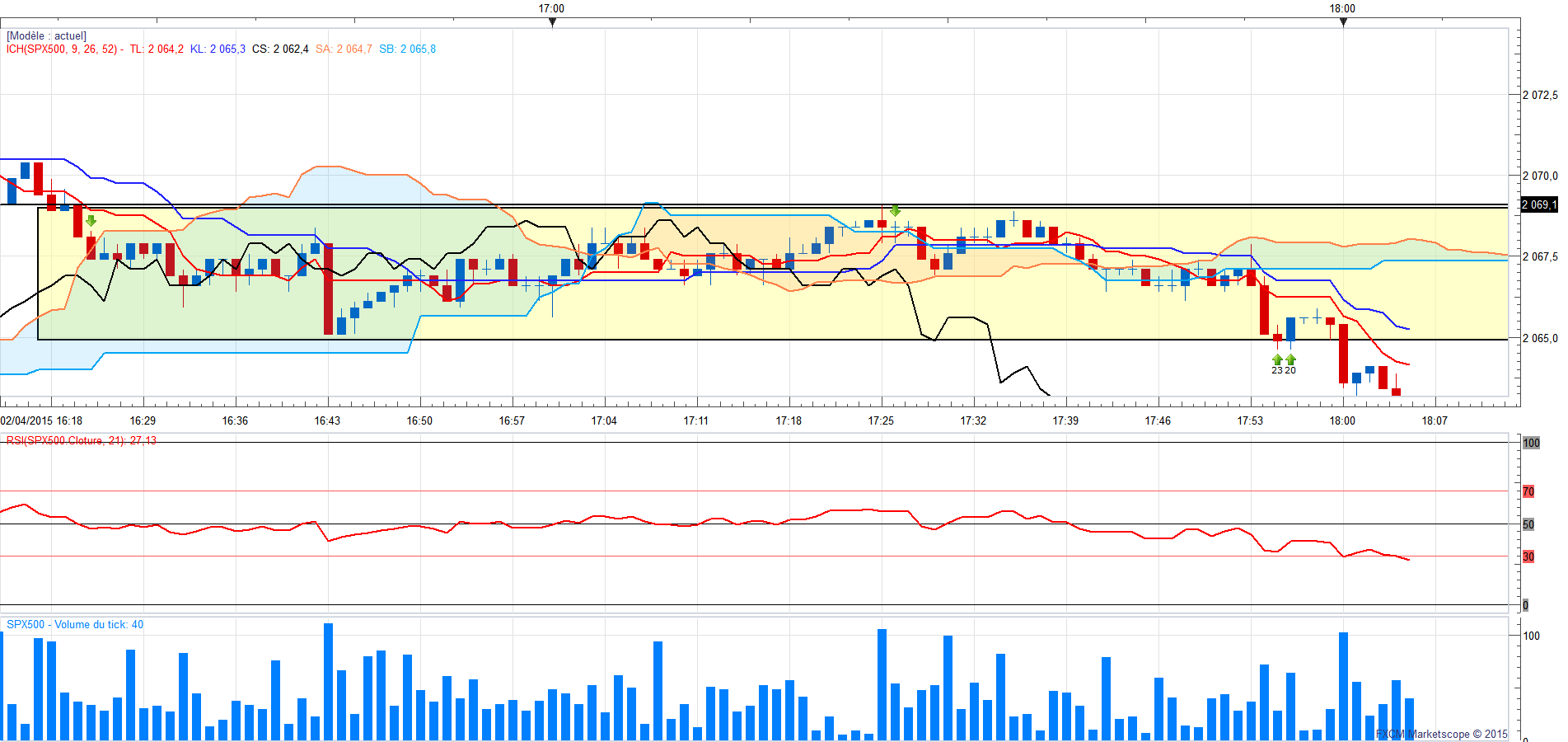Click green up arrow labeled 20

click(x=1290, y=359)
